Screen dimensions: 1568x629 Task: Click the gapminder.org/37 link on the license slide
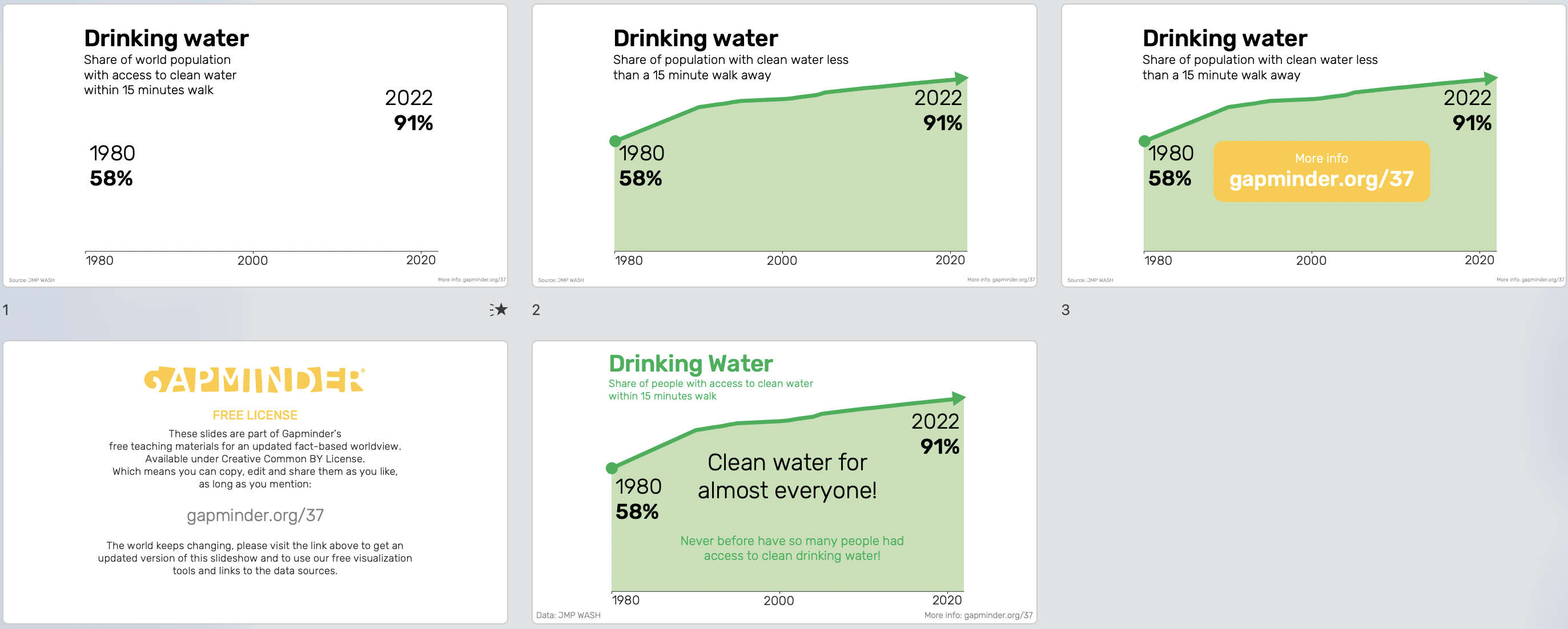pyautogui.click(x=255, y=515)
